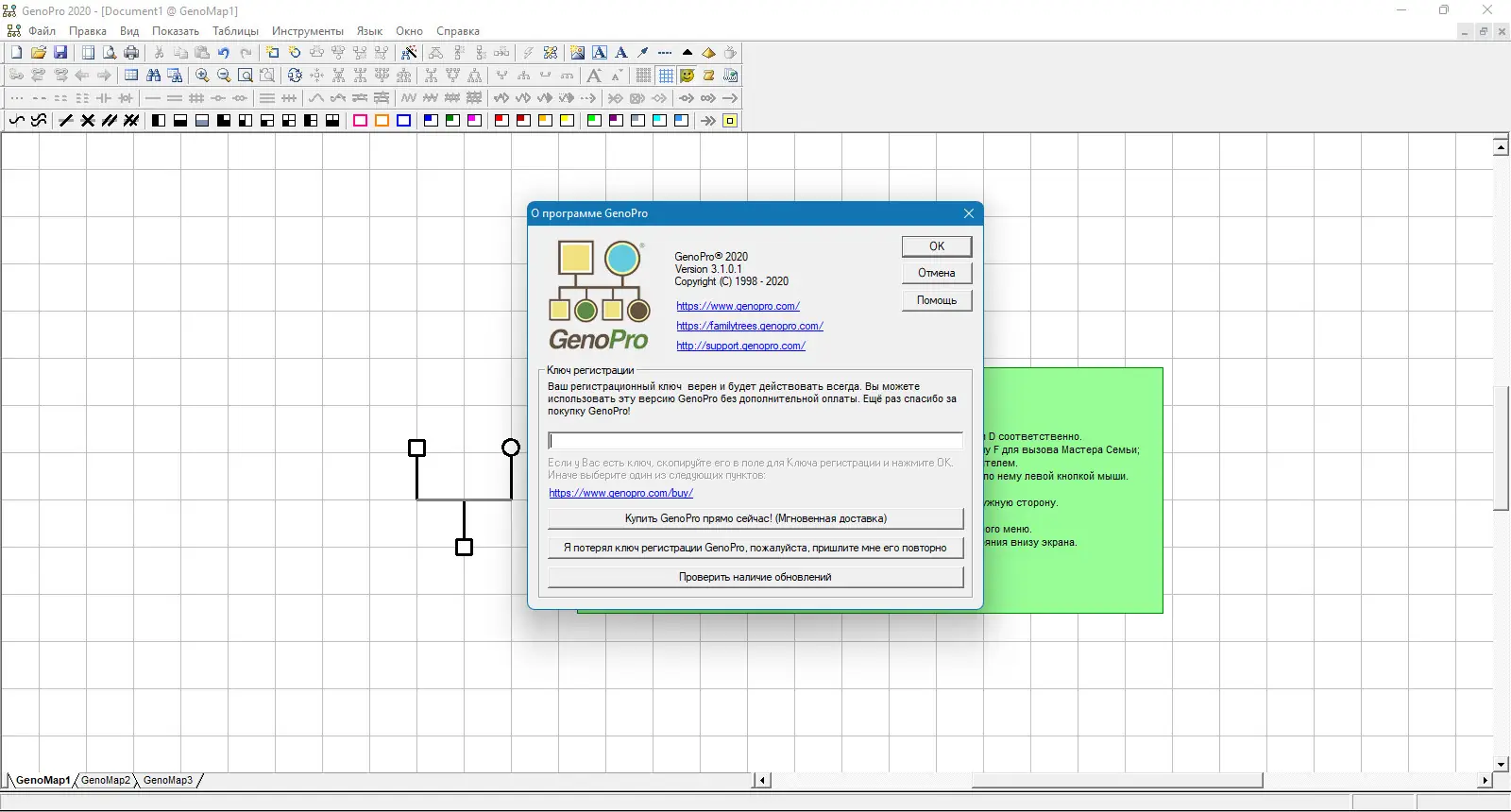
Task: Click the zoom-to-fit magnifier icon
Action: (246, 76)
